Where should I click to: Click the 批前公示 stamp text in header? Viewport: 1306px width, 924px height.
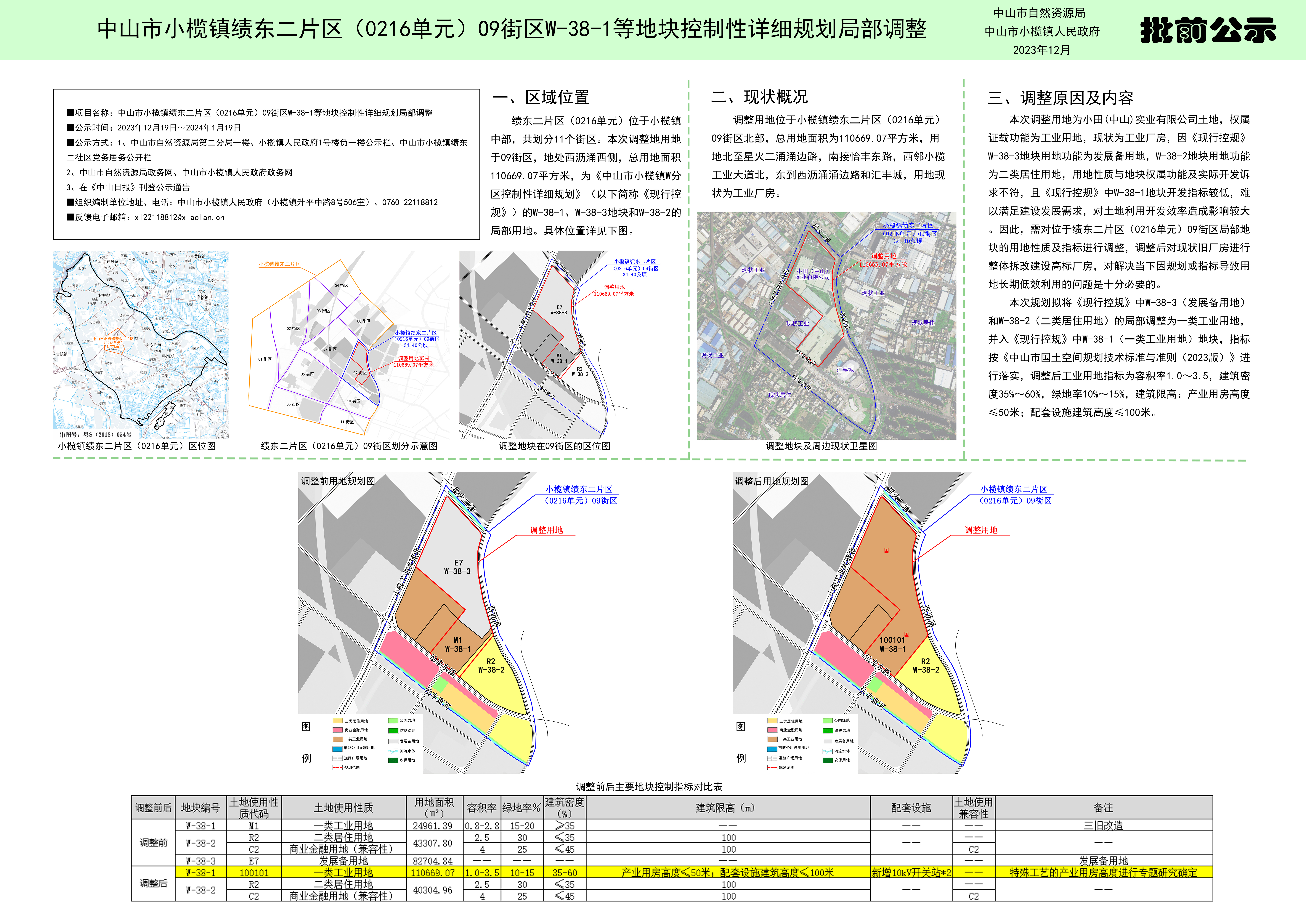point(1208,30)
